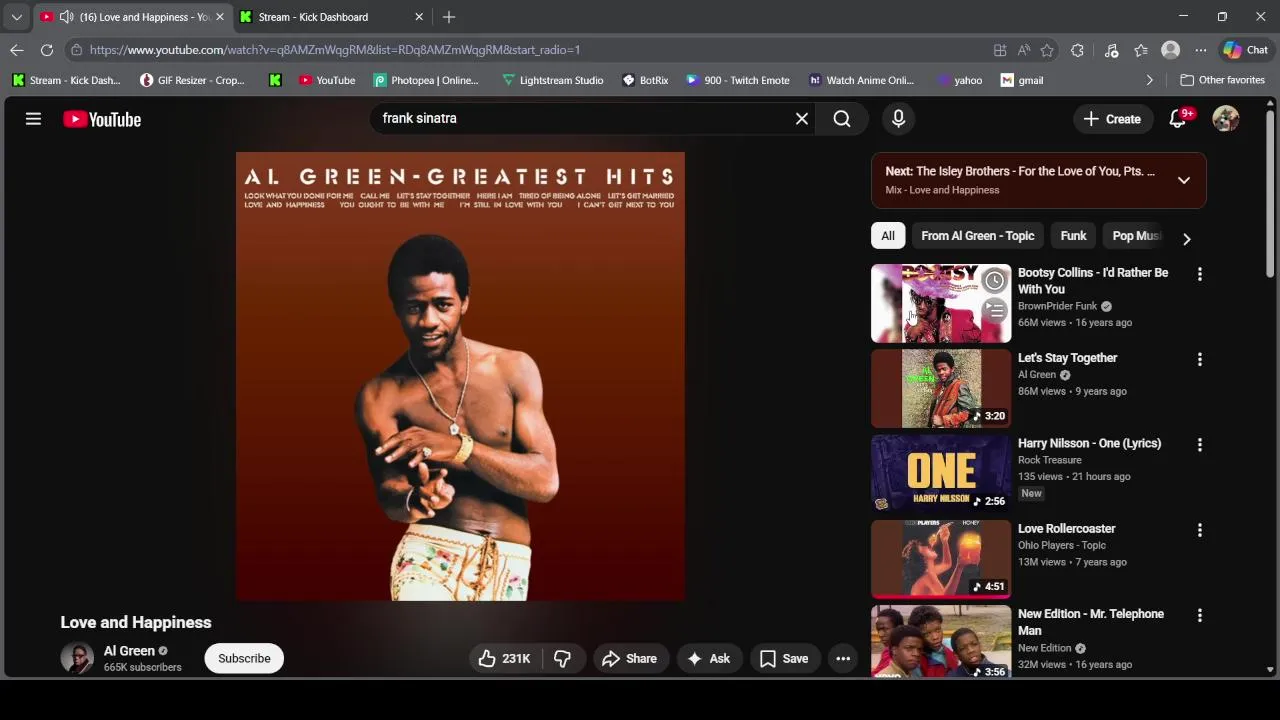Viewport: 1280px width, 720px height.
Task: Dislike the video with thumbs down
Action: click(x=563, y=658)
